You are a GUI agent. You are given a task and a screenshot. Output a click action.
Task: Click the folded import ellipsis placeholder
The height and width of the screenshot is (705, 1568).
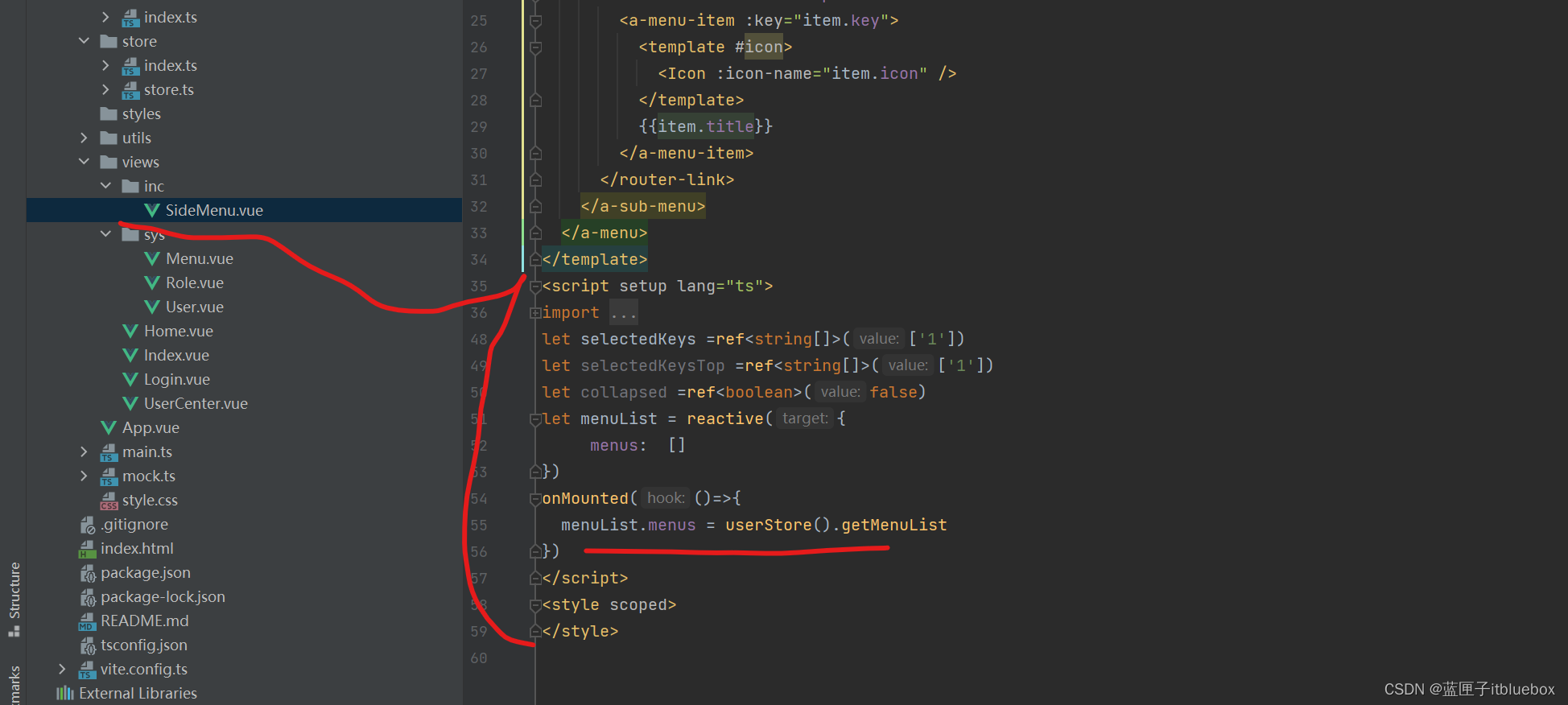[x=623, y=312]
